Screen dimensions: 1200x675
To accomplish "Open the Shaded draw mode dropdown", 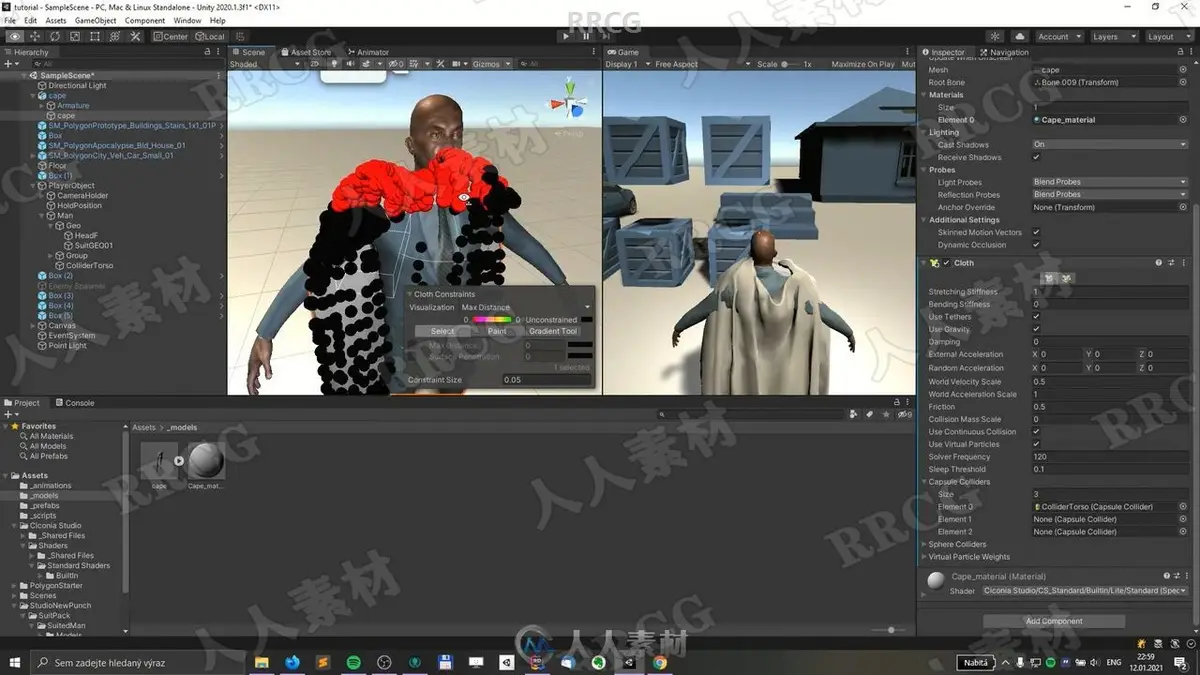I will [265, 64].
